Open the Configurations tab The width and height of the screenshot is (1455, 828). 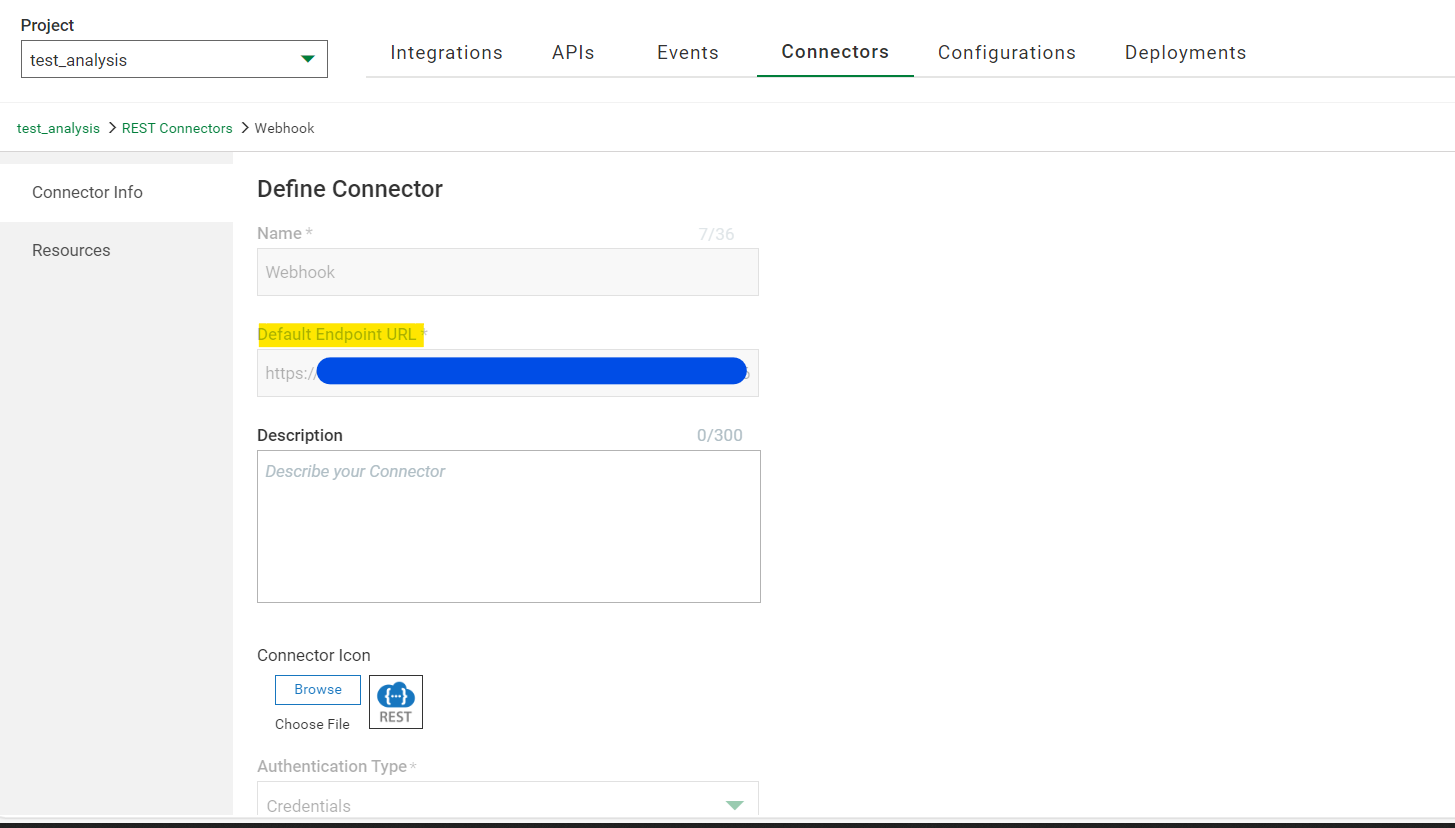pyautogui.click(x=1006, y=52)
